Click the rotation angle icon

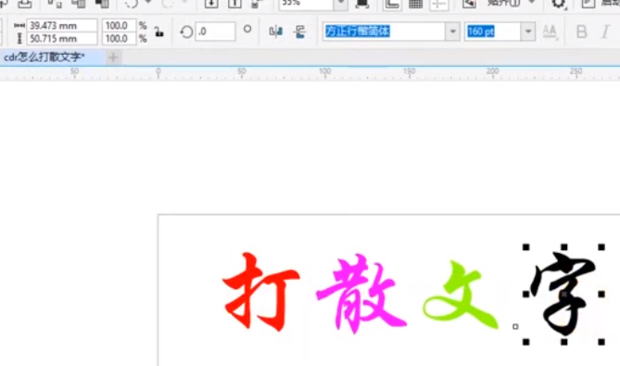pos(186,32)
